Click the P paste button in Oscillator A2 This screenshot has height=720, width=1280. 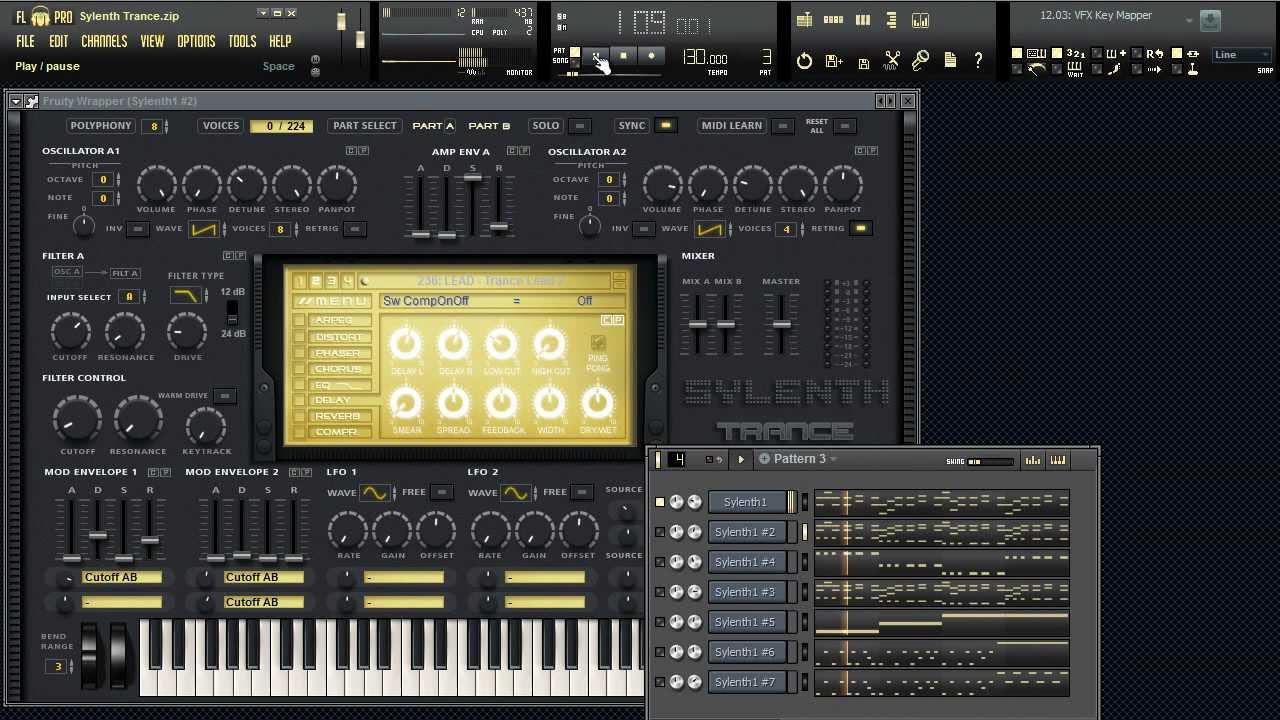873,150
